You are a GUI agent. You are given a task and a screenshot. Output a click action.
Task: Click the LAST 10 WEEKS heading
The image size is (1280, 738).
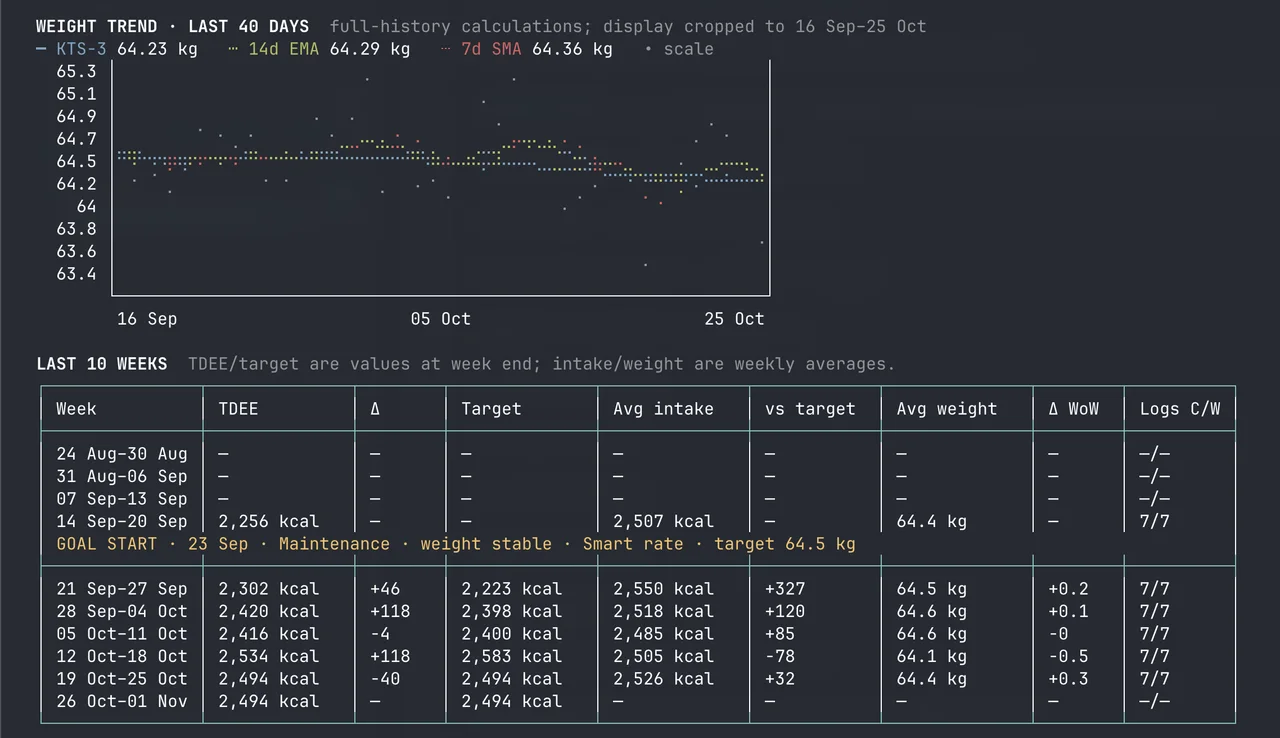point(102,364)
